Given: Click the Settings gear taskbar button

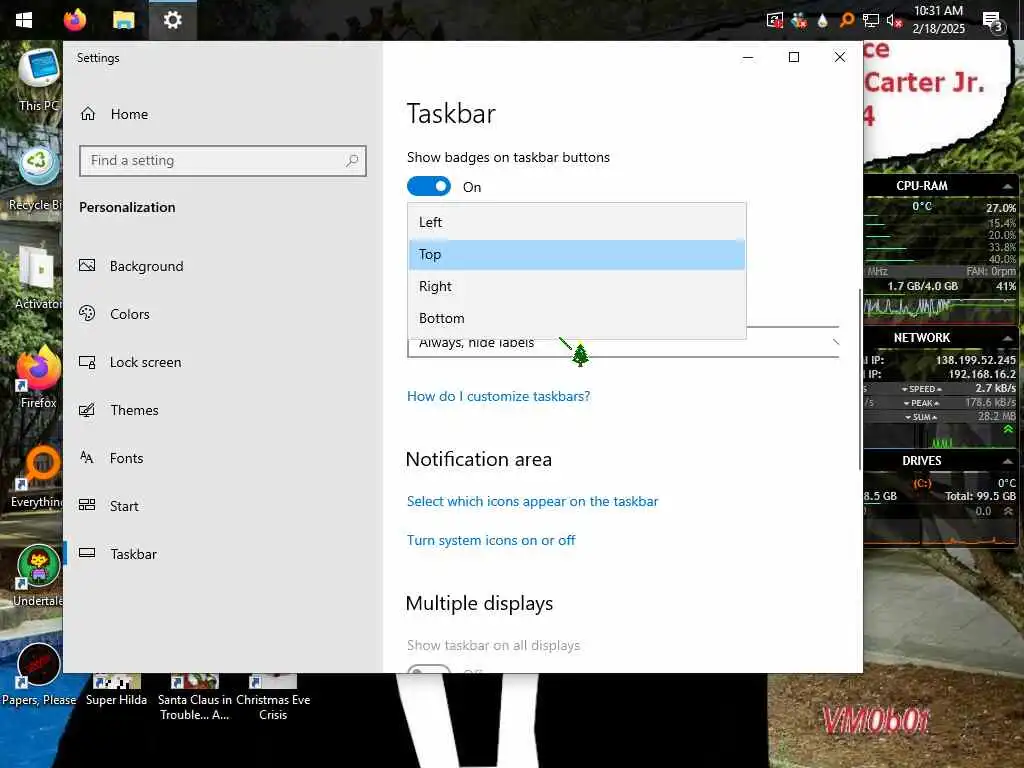Looking at the screenshot, I should pos(172,20).
